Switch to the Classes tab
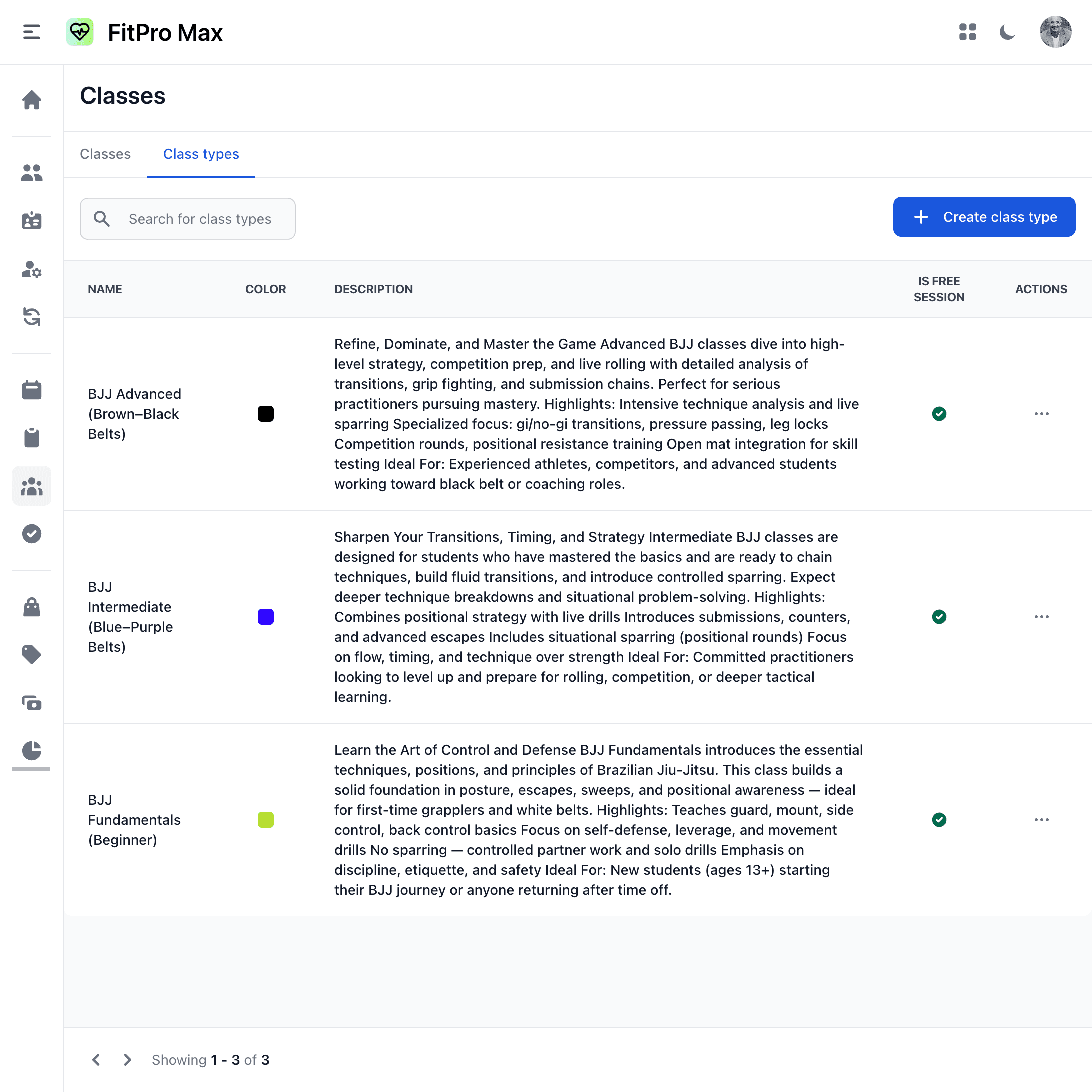1092x1092 pixels. tap(105, 154)
